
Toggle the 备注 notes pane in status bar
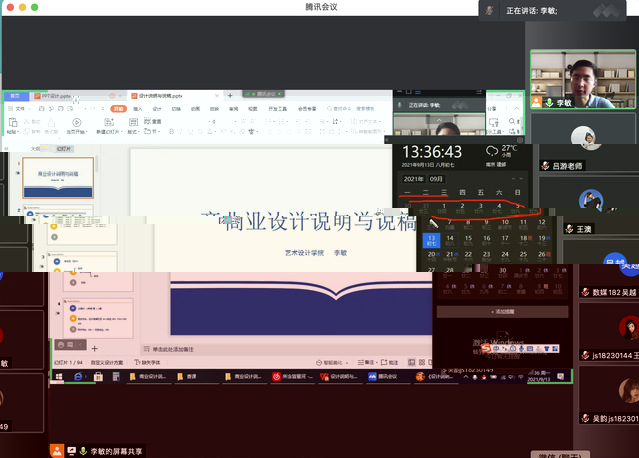365,362
